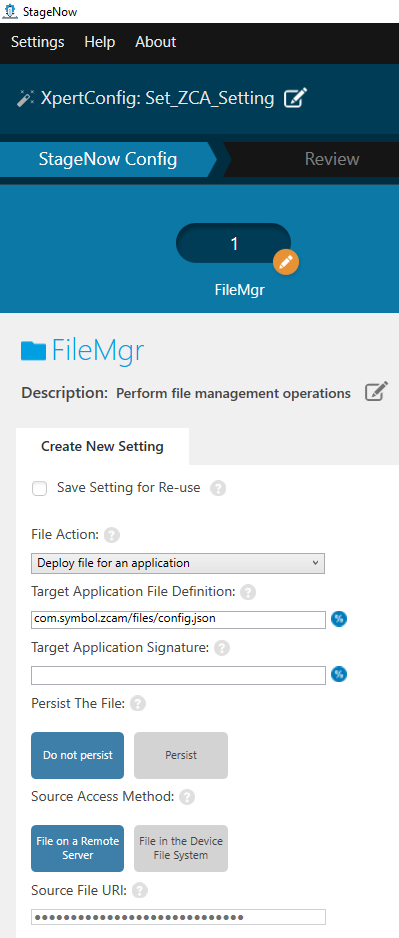This screenshot has width=399, height=938.
Task: Open the Help menu
Action: pos(100,42)
